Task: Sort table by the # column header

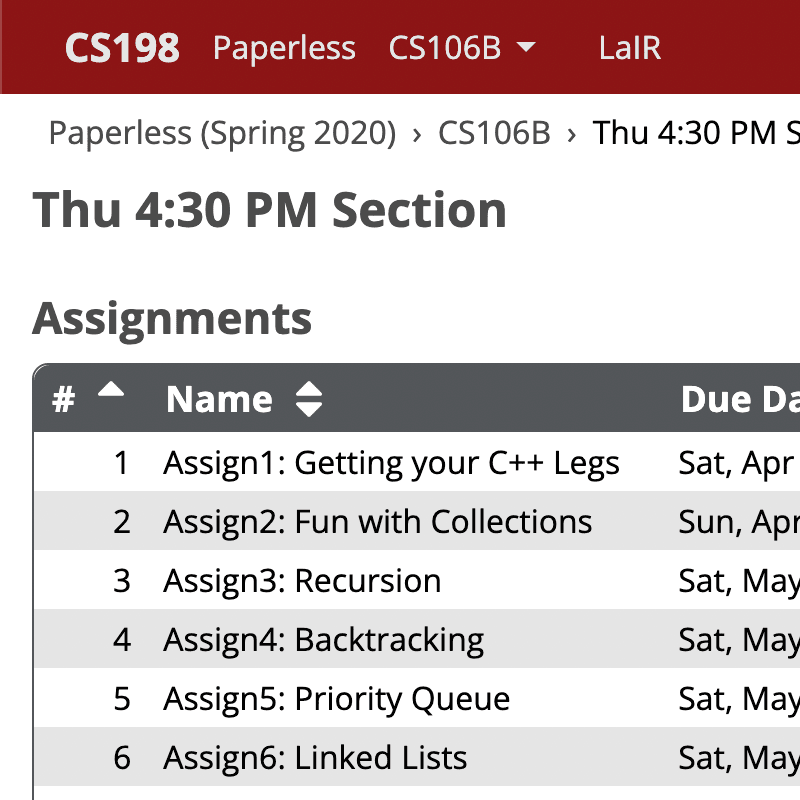Action: 64,399
